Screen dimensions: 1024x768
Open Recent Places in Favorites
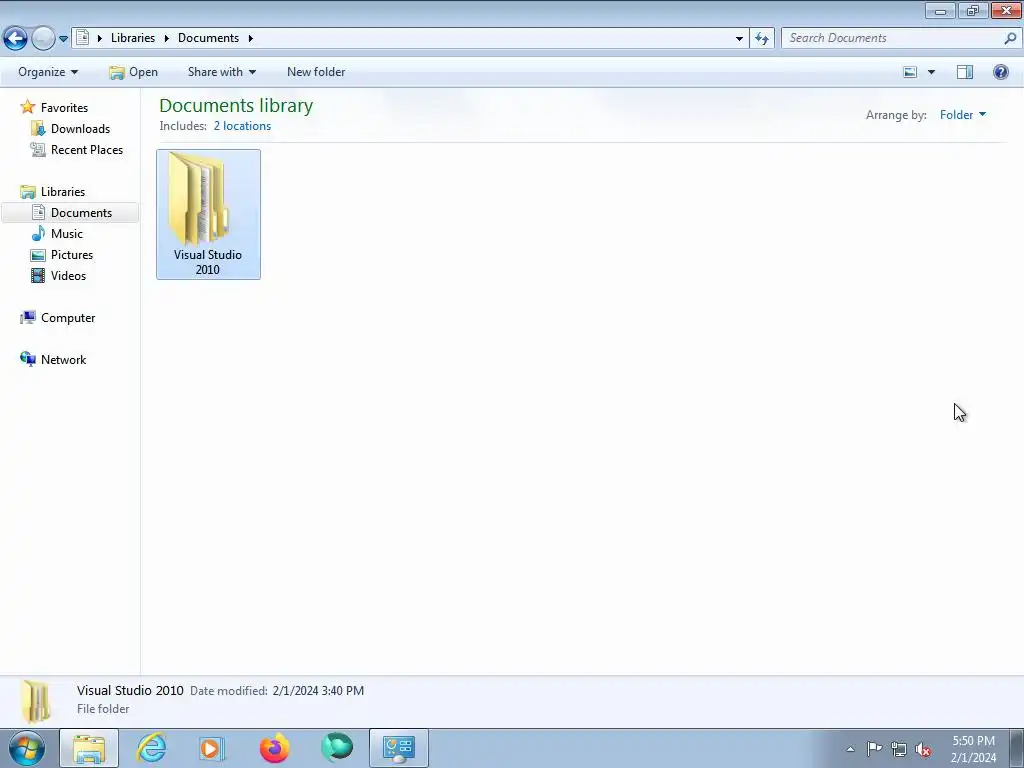click(87, 150)
